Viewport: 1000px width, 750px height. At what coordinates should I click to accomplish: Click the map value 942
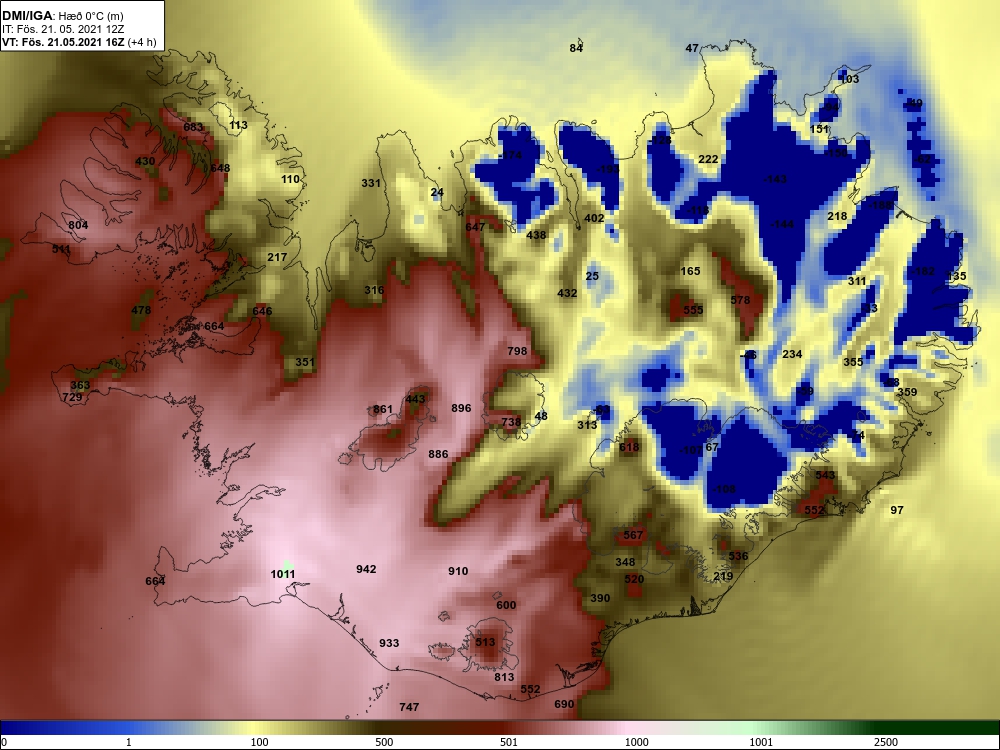pyautogui.click(x=366, y=569)
